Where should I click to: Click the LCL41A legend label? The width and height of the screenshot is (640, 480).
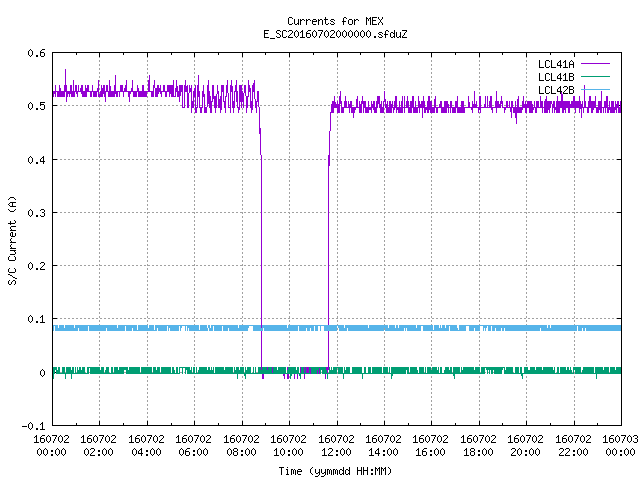[x=556, y=64]
